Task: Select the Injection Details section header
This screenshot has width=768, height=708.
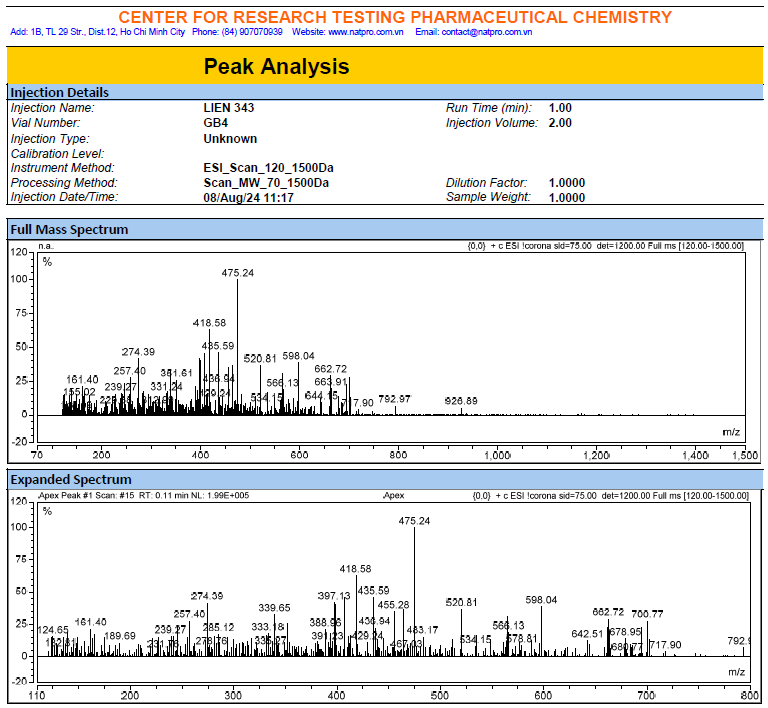Action: 60,92
